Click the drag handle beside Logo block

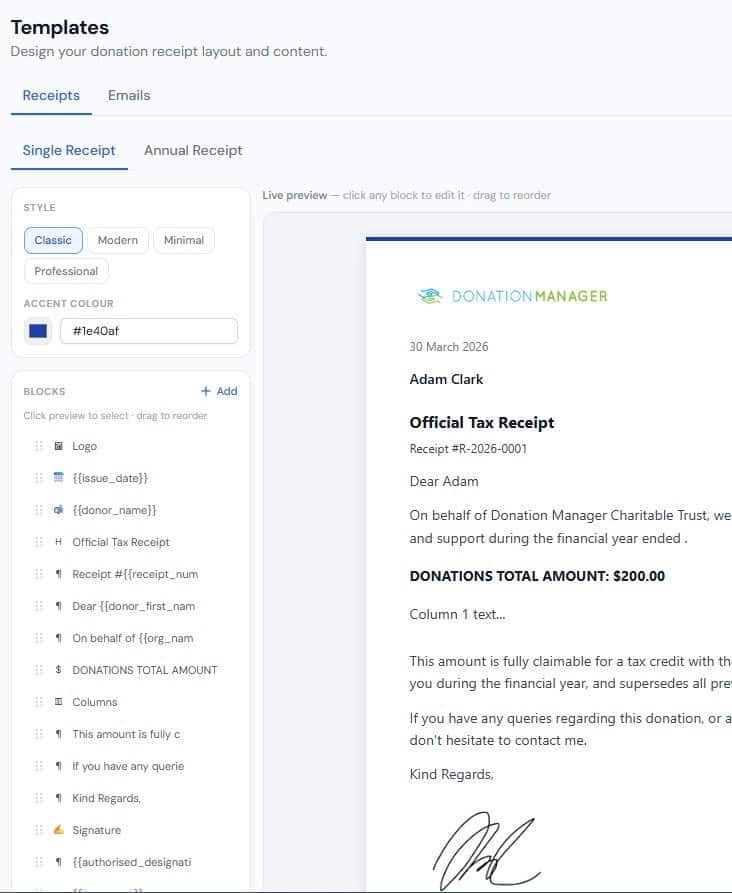coord(39,446)
